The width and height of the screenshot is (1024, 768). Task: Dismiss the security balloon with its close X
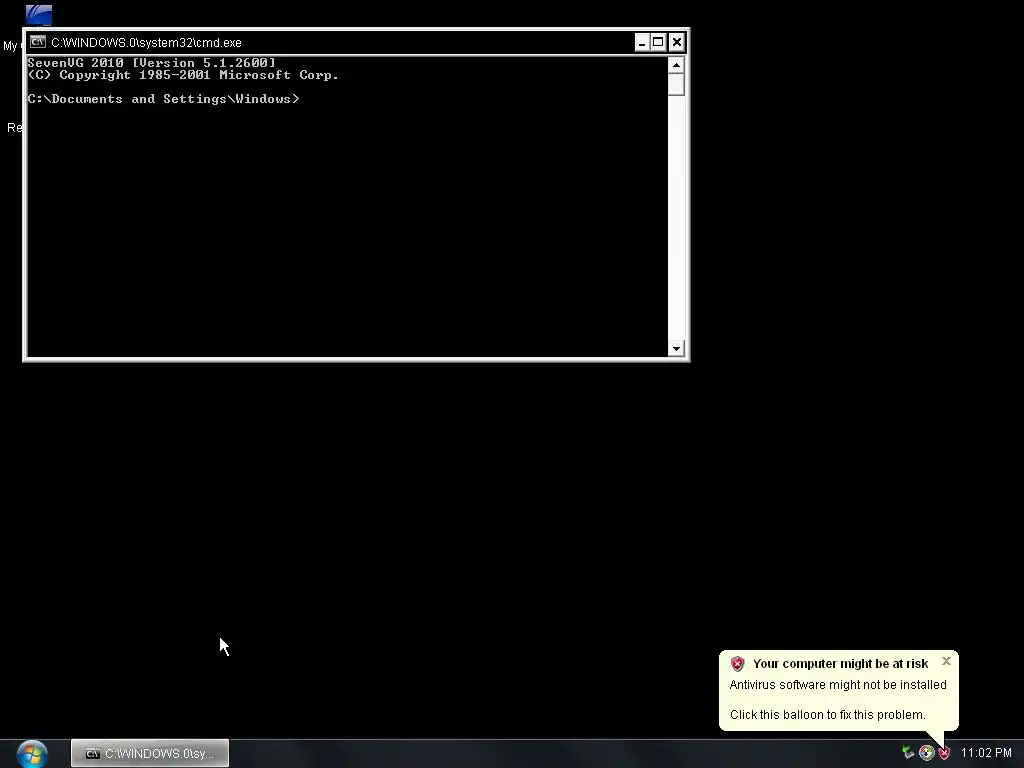point(946,662)
